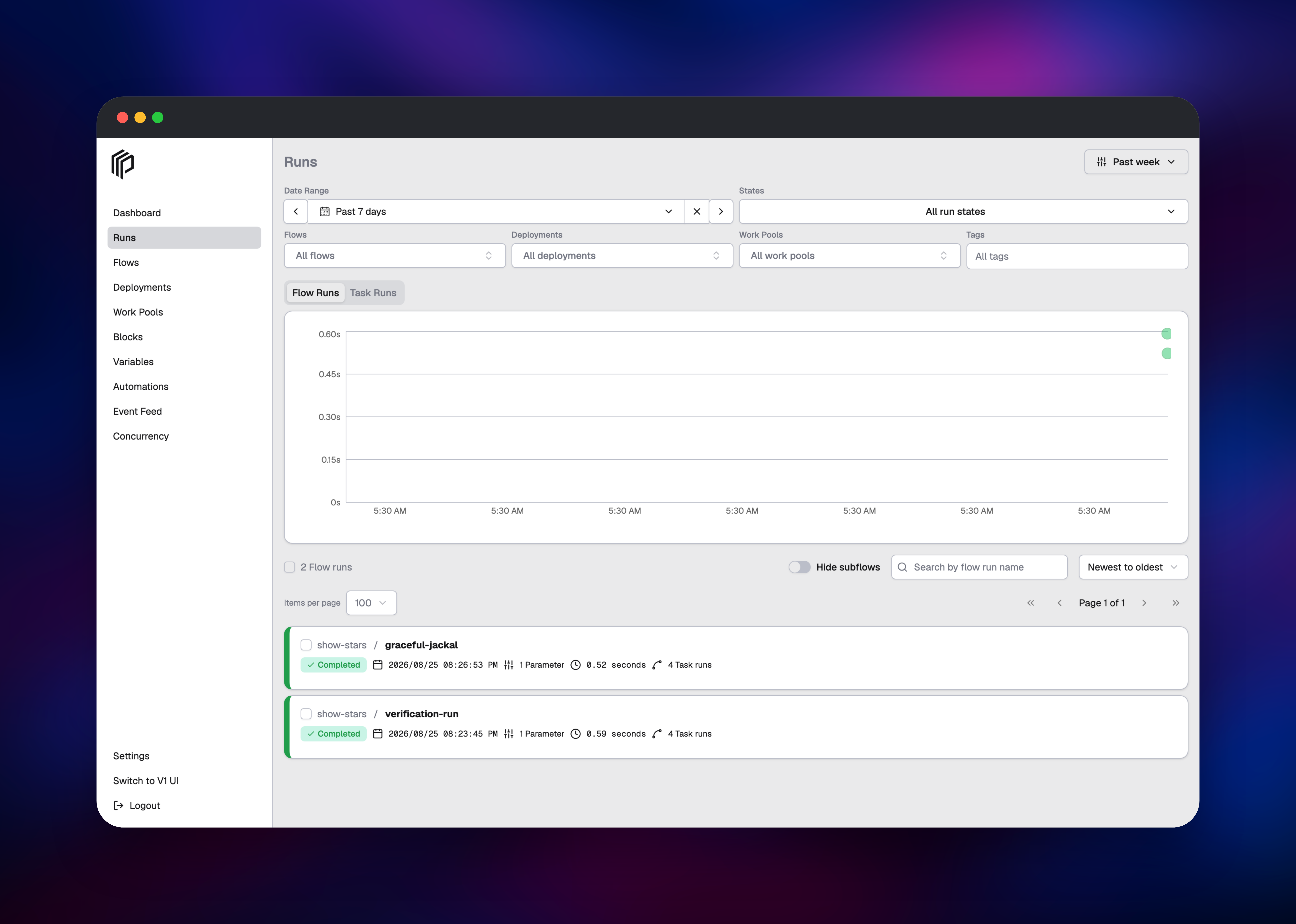This screenshot has height=924, width=1296.
Task: Click the previous date range arrow
Action: pos(296,212)
